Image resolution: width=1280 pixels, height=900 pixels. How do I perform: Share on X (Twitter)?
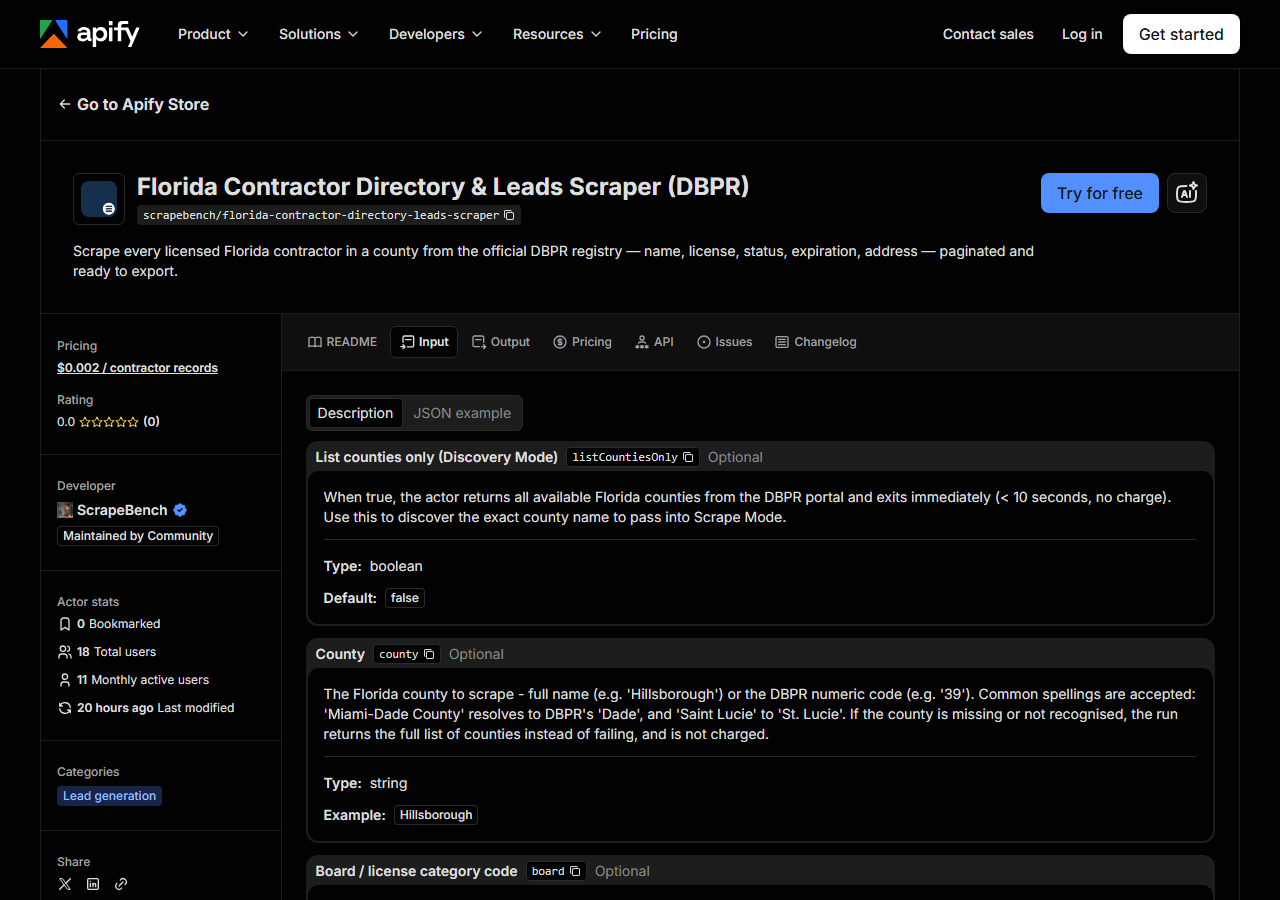point(65,884)
